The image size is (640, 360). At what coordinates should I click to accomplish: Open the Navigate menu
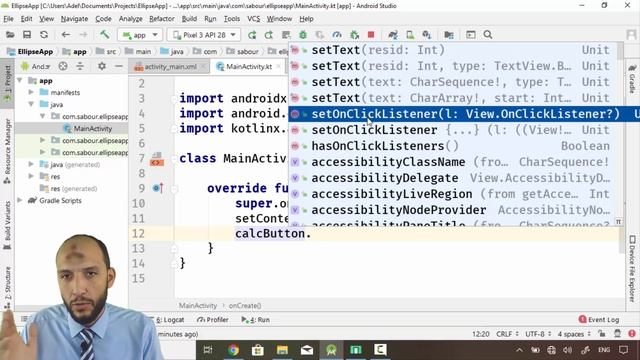[74, 19]
